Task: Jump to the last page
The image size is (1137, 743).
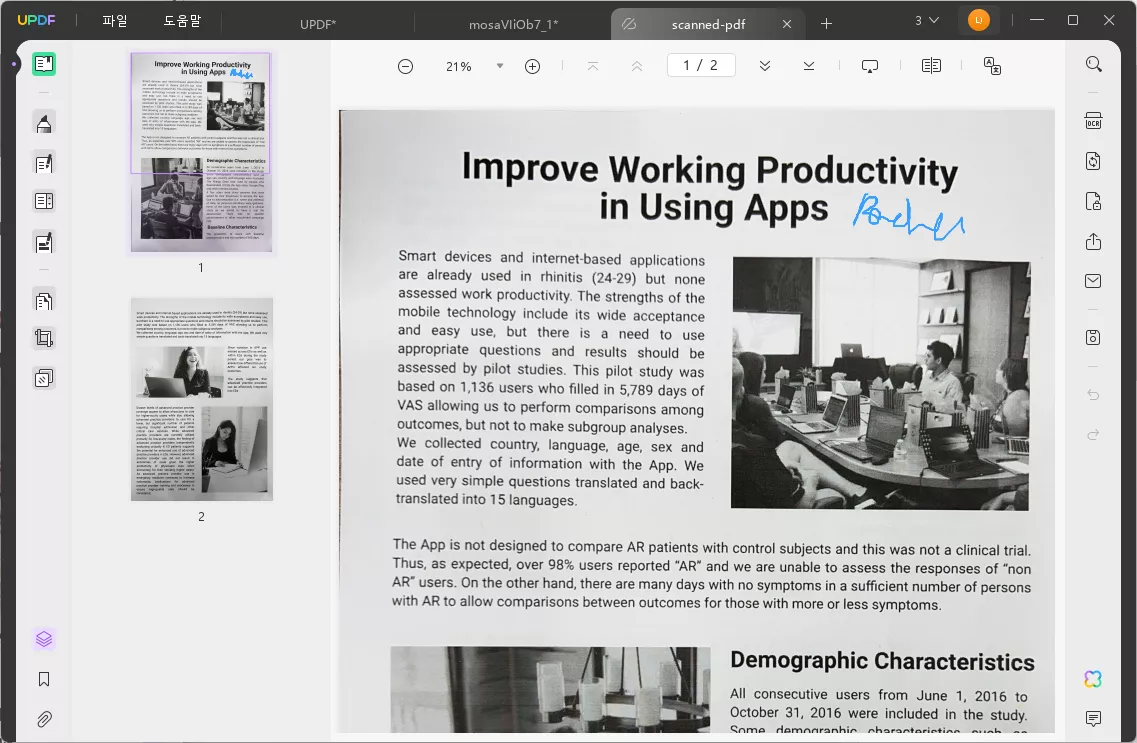Action: [809, 66]
